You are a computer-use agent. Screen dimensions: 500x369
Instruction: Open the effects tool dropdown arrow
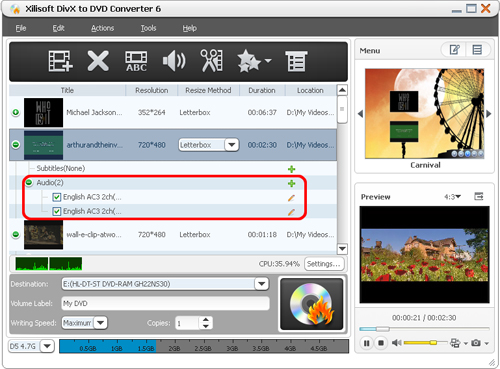point(268,61)
